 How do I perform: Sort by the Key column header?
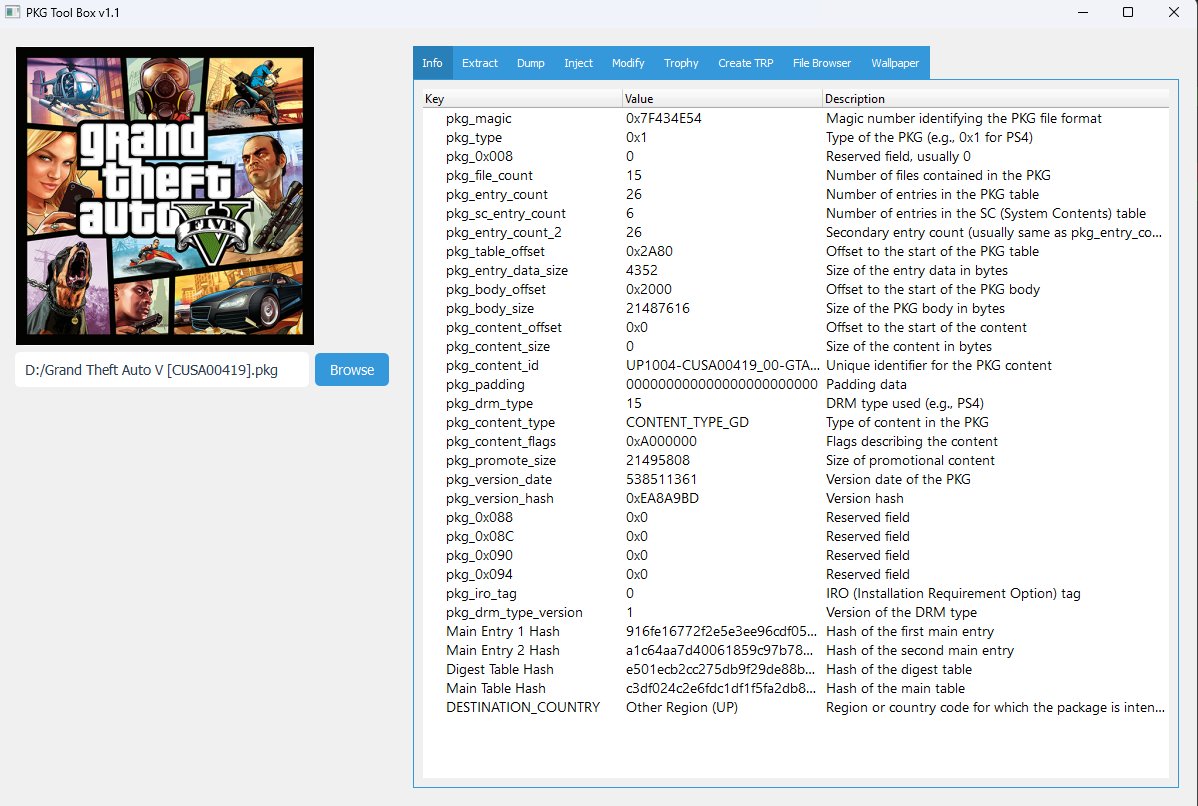[x=522, y=99]
